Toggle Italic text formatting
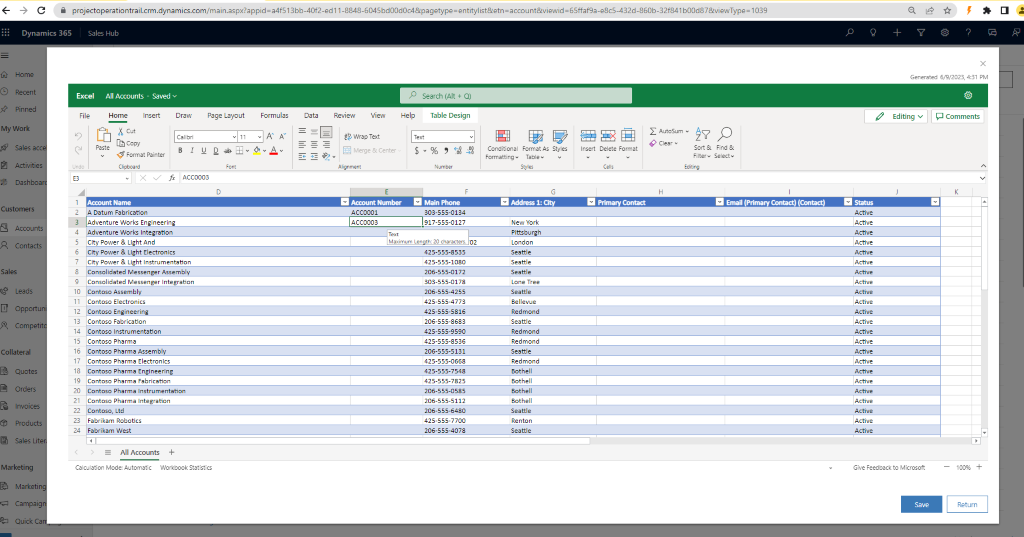The width and height of the screenshot is (1024, 537). [x=192, y=151]
